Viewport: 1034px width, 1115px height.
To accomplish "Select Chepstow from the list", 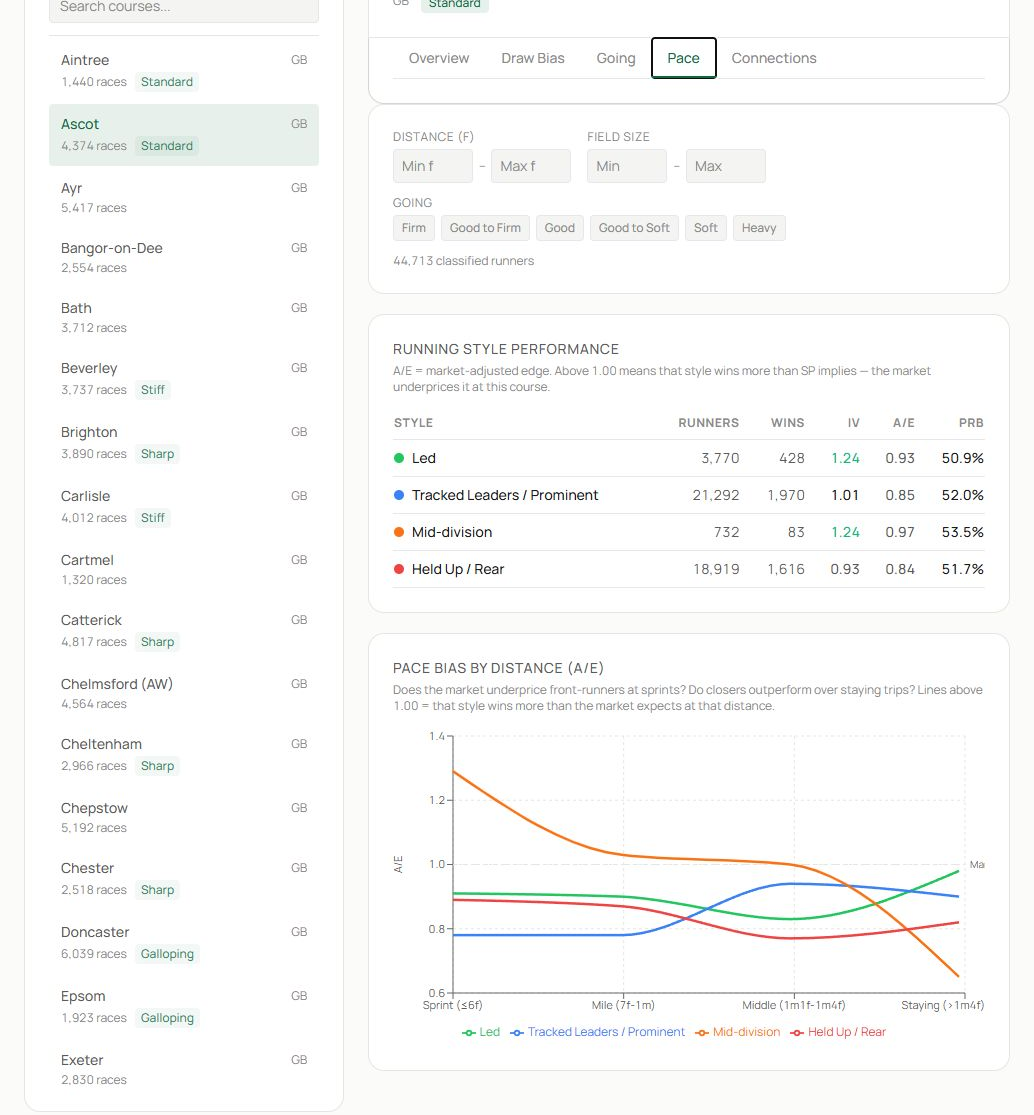I will tap(183, 818).
